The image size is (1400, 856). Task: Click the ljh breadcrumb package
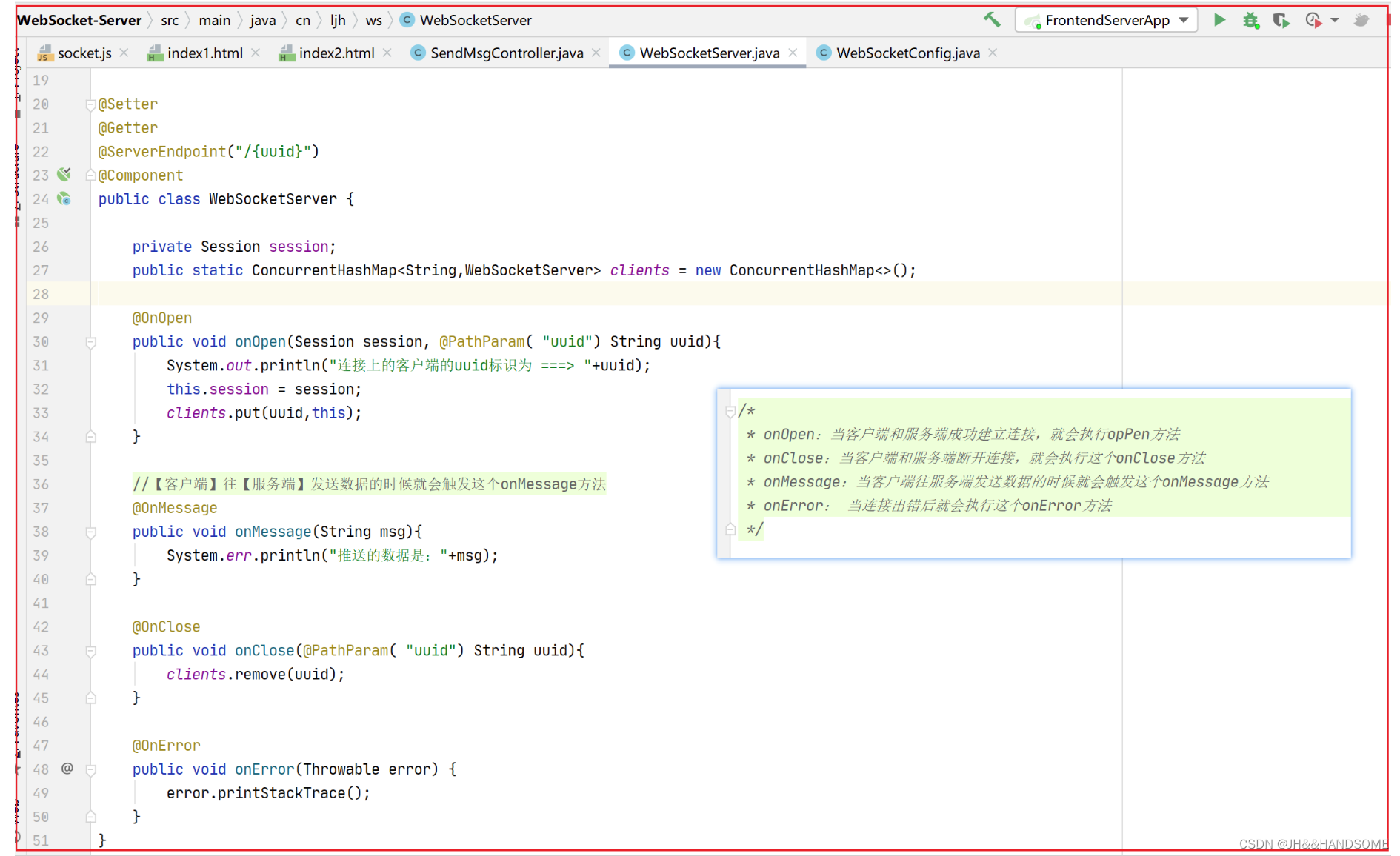click(338, 20)
